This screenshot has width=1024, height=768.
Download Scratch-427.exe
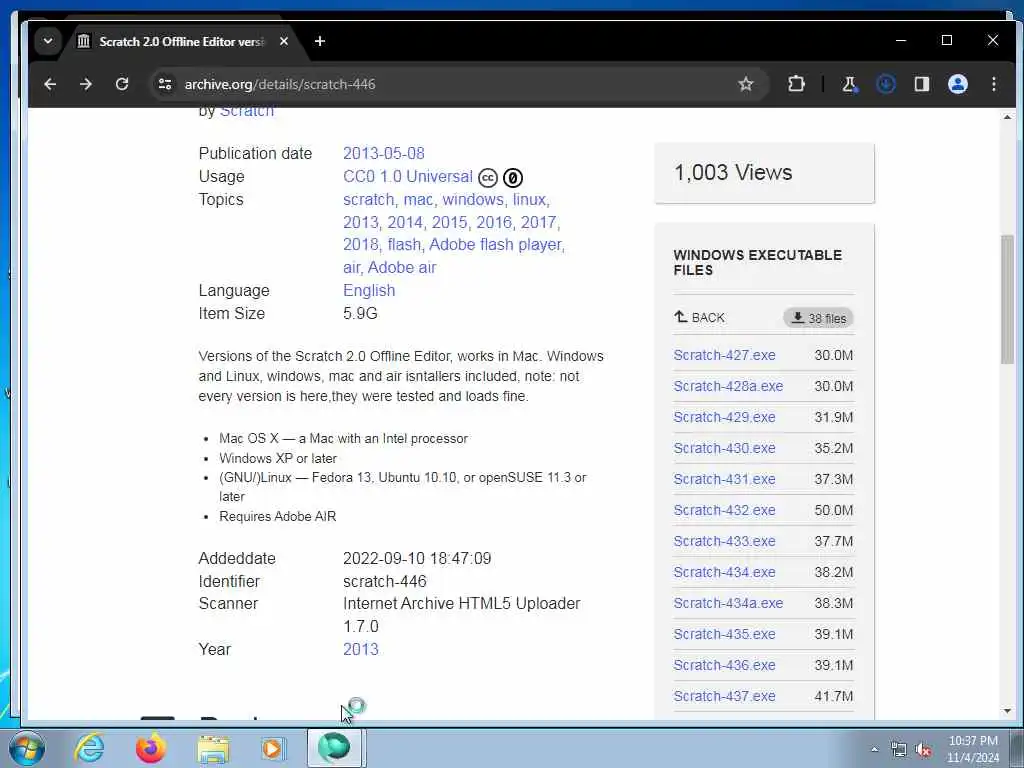tap(724, 355)
